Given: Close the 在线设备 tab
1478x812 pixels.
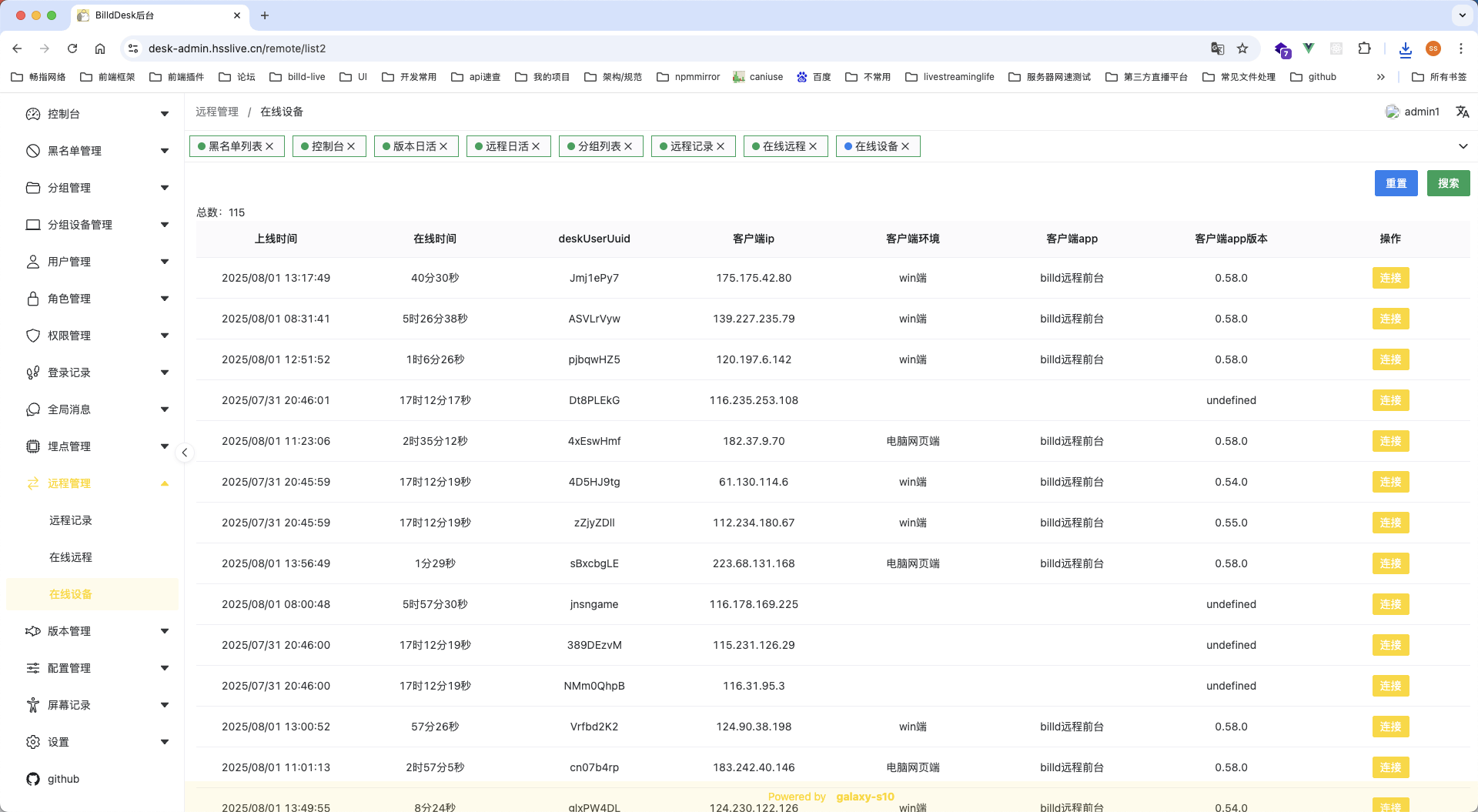Looking at the screenshot, I should coord(905,146).
